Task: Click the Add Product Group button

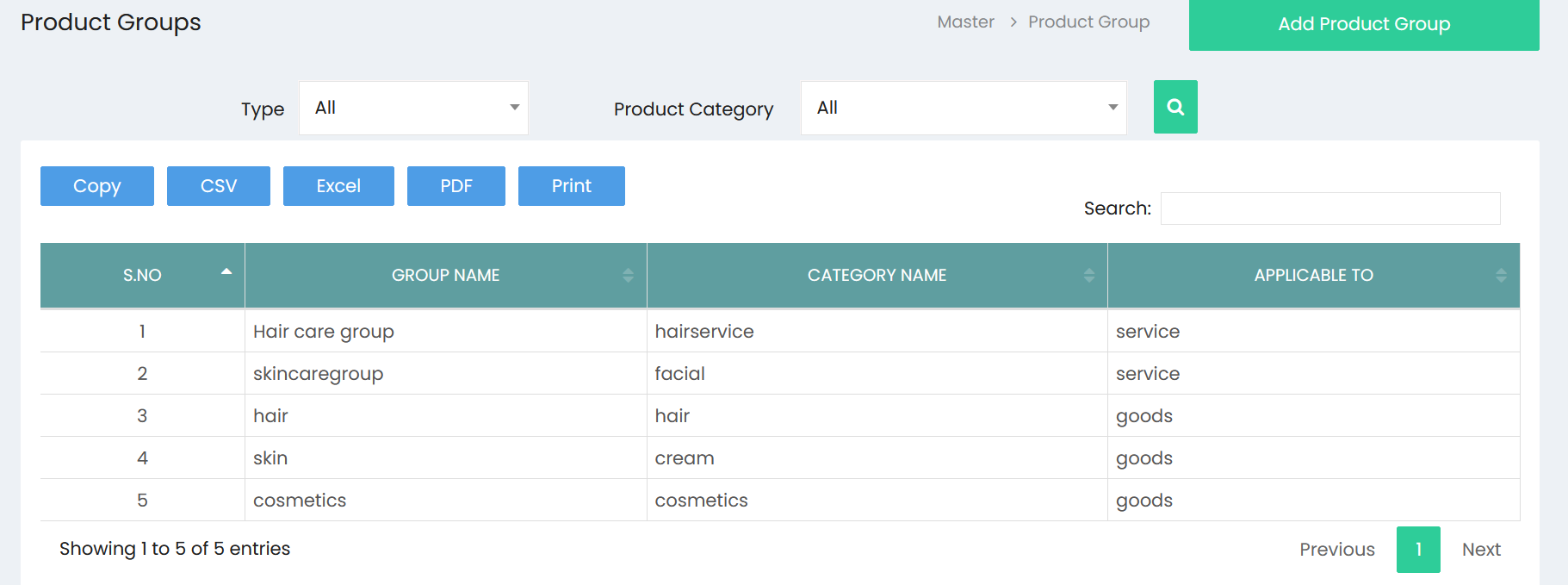Action: [x=1364, y=24]
